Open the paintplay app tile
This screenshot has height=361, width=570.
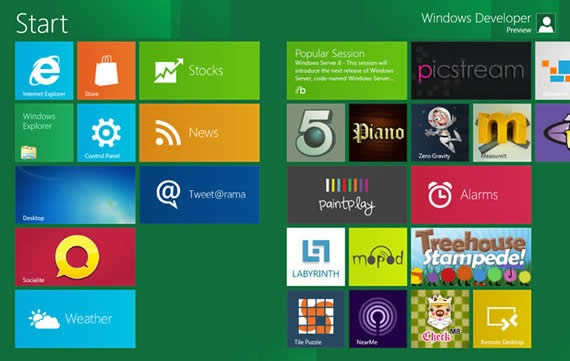347,195
